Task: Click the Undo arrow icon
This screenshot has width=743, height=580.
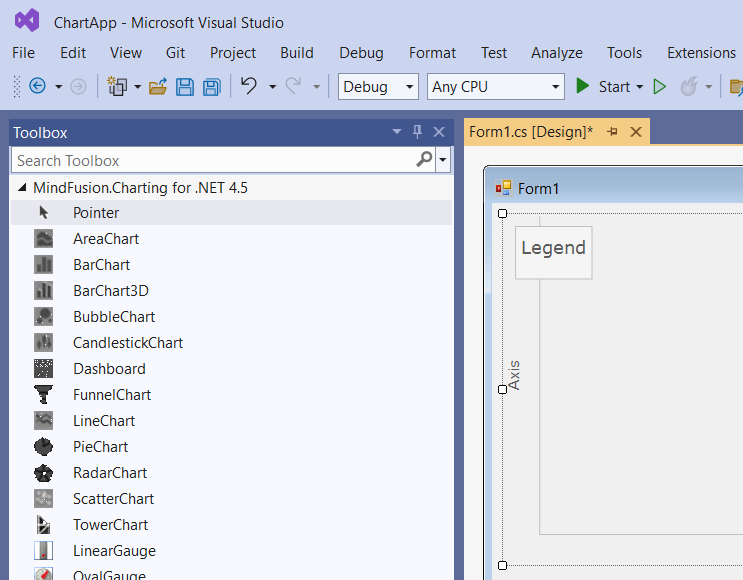Action: click(x=249, y=86)
